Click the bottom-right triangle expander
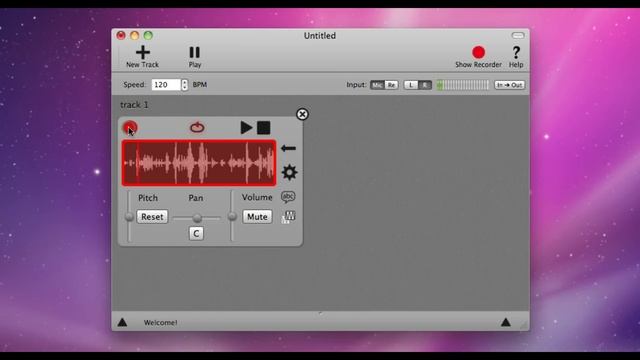Viewport: 640px width, 360px height. tap(506, 322)
